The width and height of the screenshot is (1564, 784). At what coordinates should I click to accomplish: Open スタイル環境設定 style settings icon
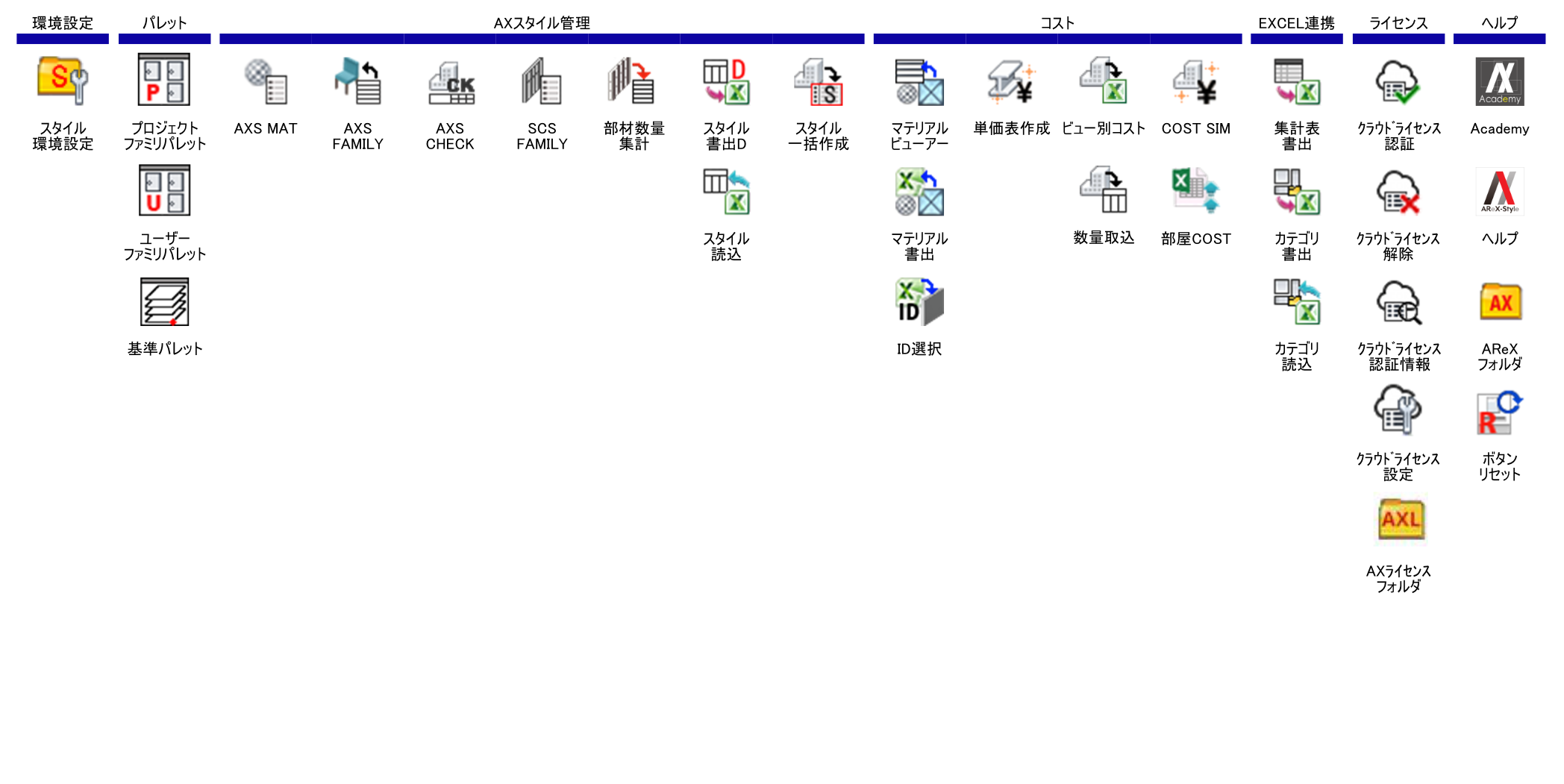(63, 81)
